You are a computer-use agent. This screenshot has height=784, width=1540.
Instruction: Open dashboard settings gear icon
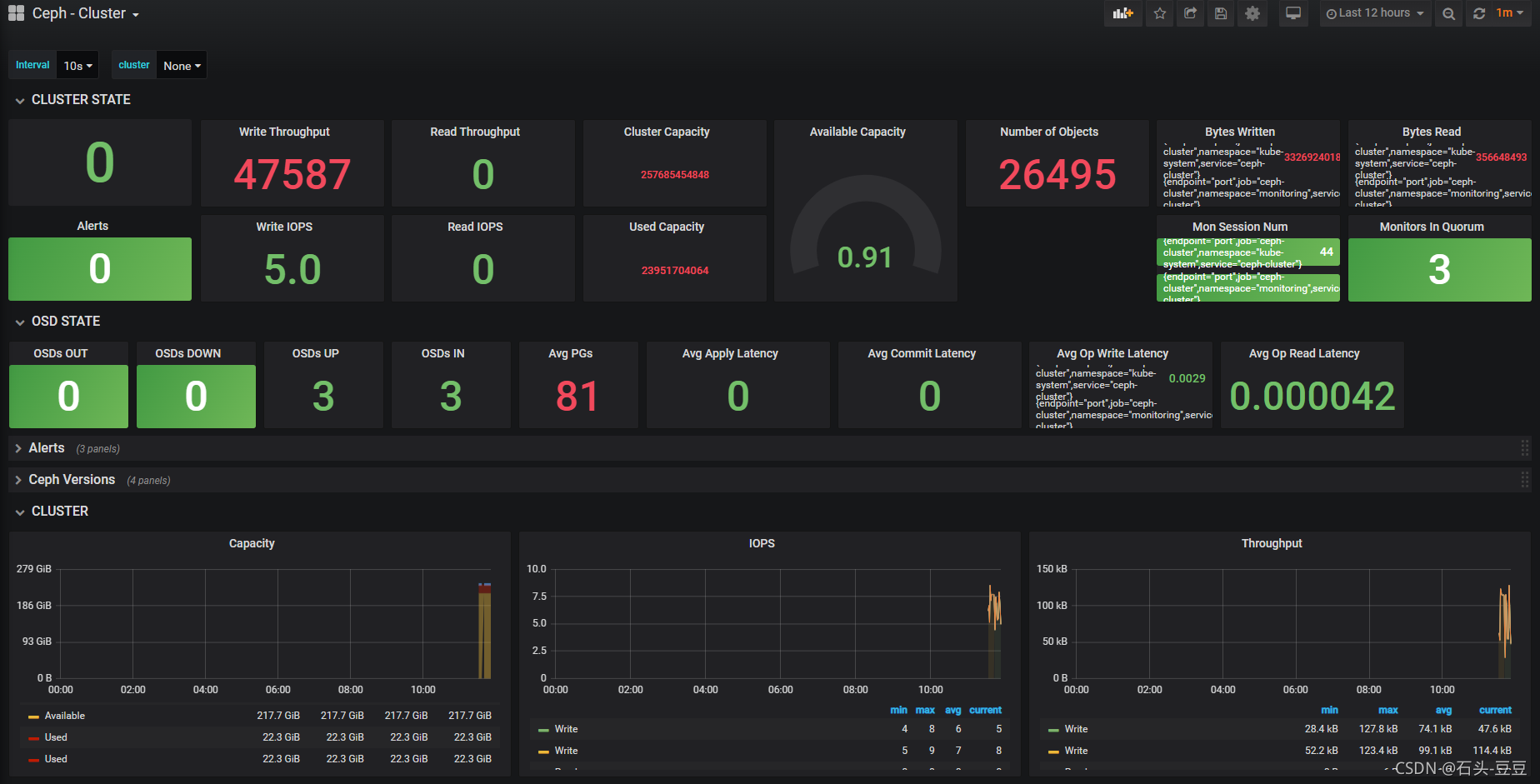(1252, 13)
